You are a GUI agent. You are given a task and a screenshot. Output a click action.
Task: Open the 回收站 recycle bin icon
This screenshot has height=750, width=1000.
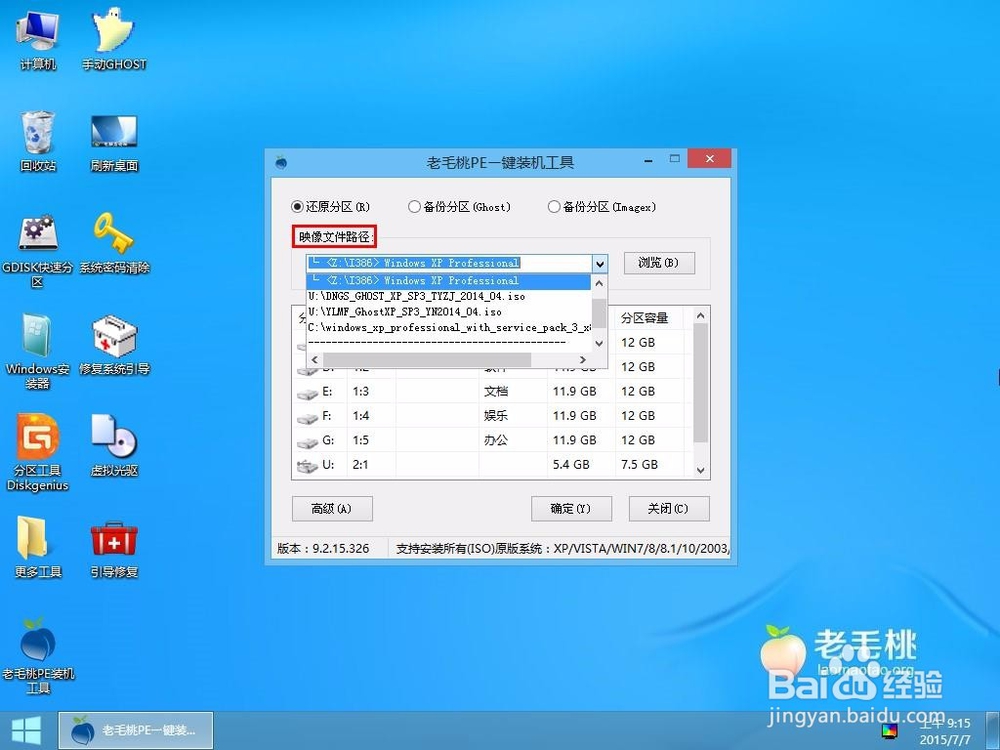[x=38, y=140]
